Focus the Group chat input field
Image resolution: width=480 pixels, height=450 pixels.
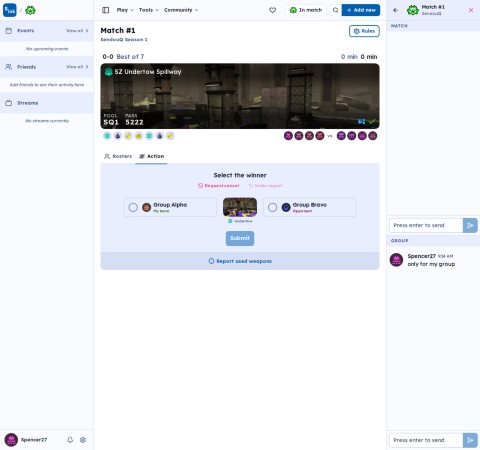(426, 440)
